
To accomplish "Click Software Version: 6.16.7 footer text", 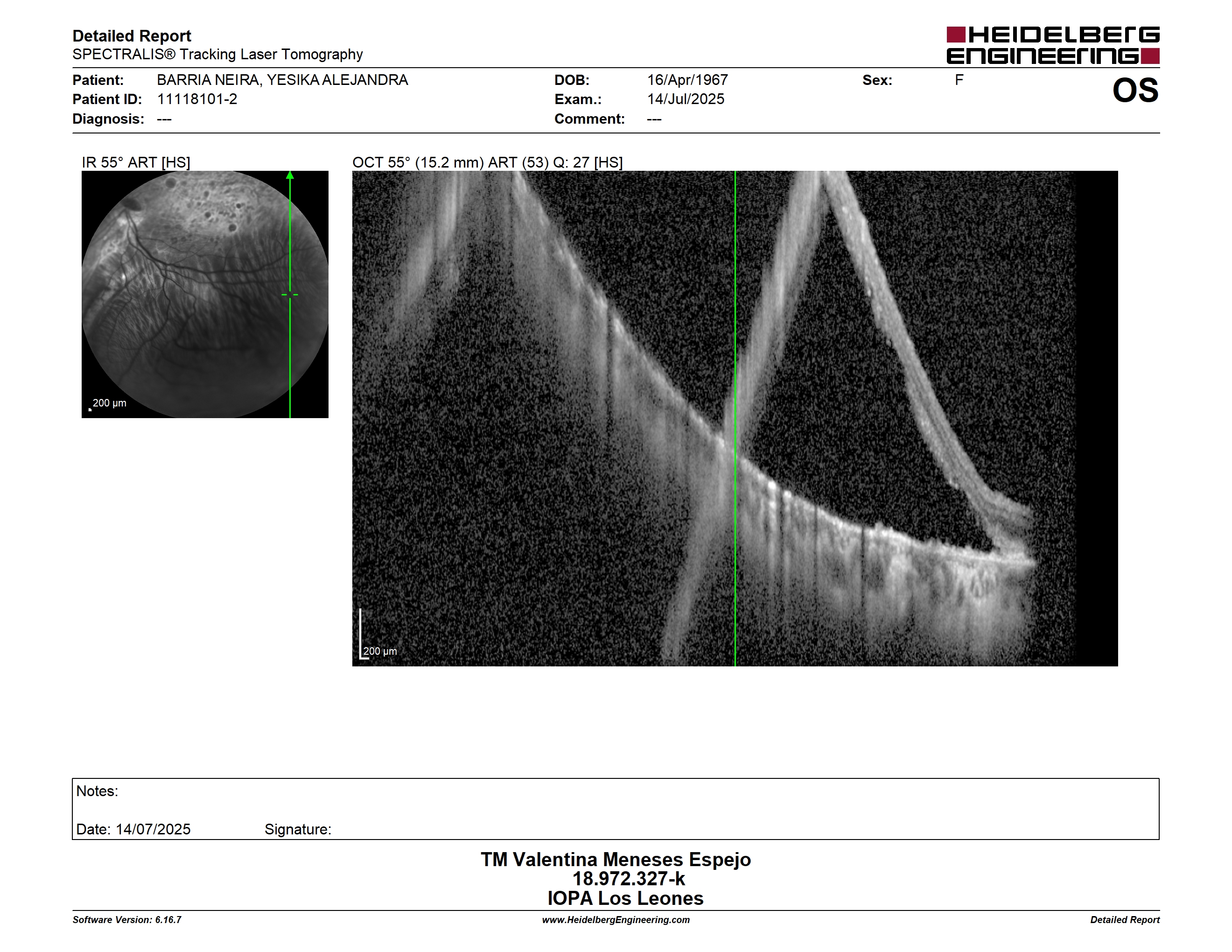I will click(x=127, y=920).
